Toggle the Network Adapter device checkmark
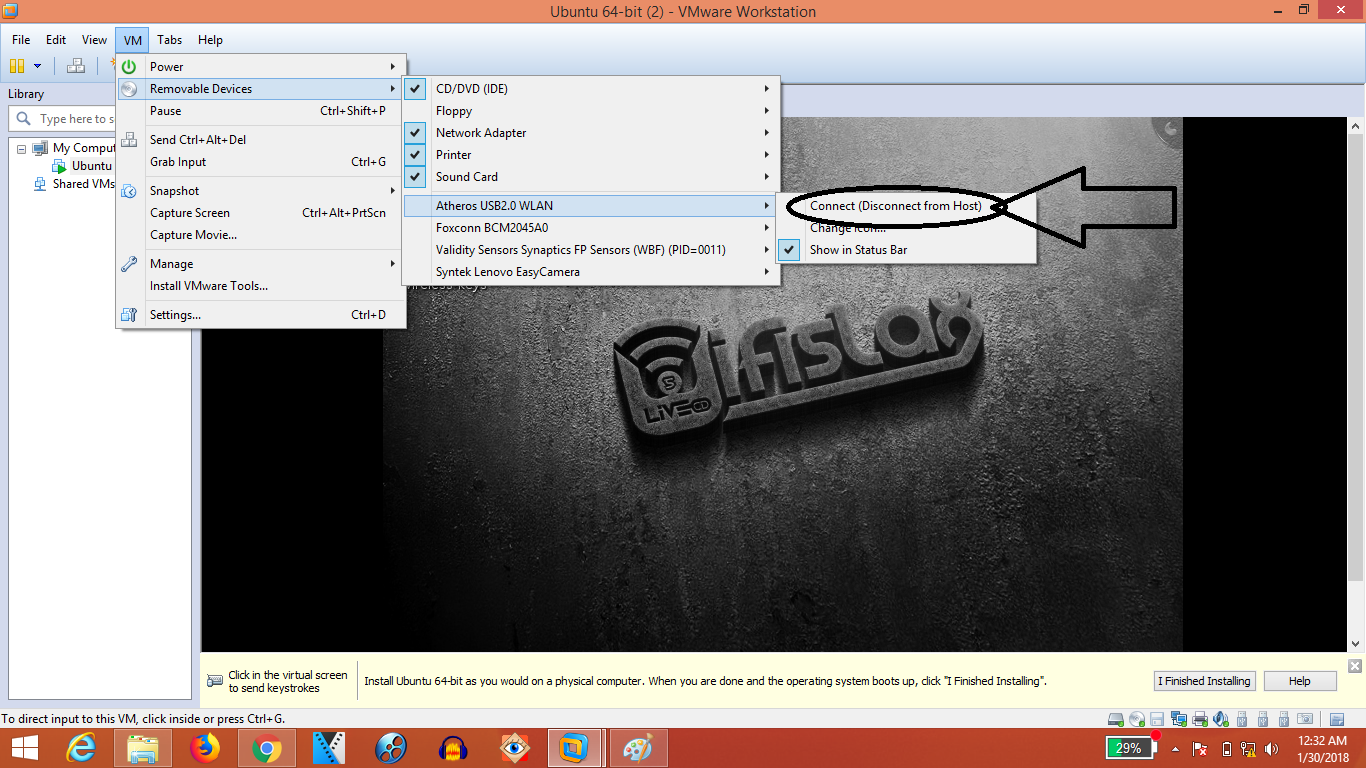 coord(416,133)
